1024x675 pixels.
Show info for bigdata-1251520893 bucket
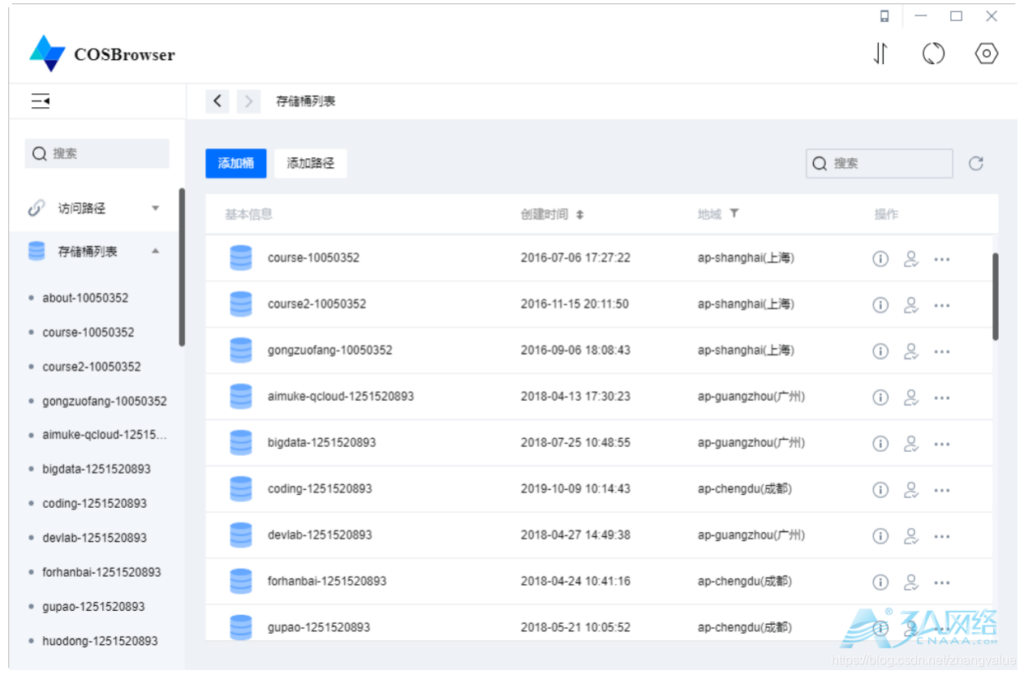[x=880, y=443]
